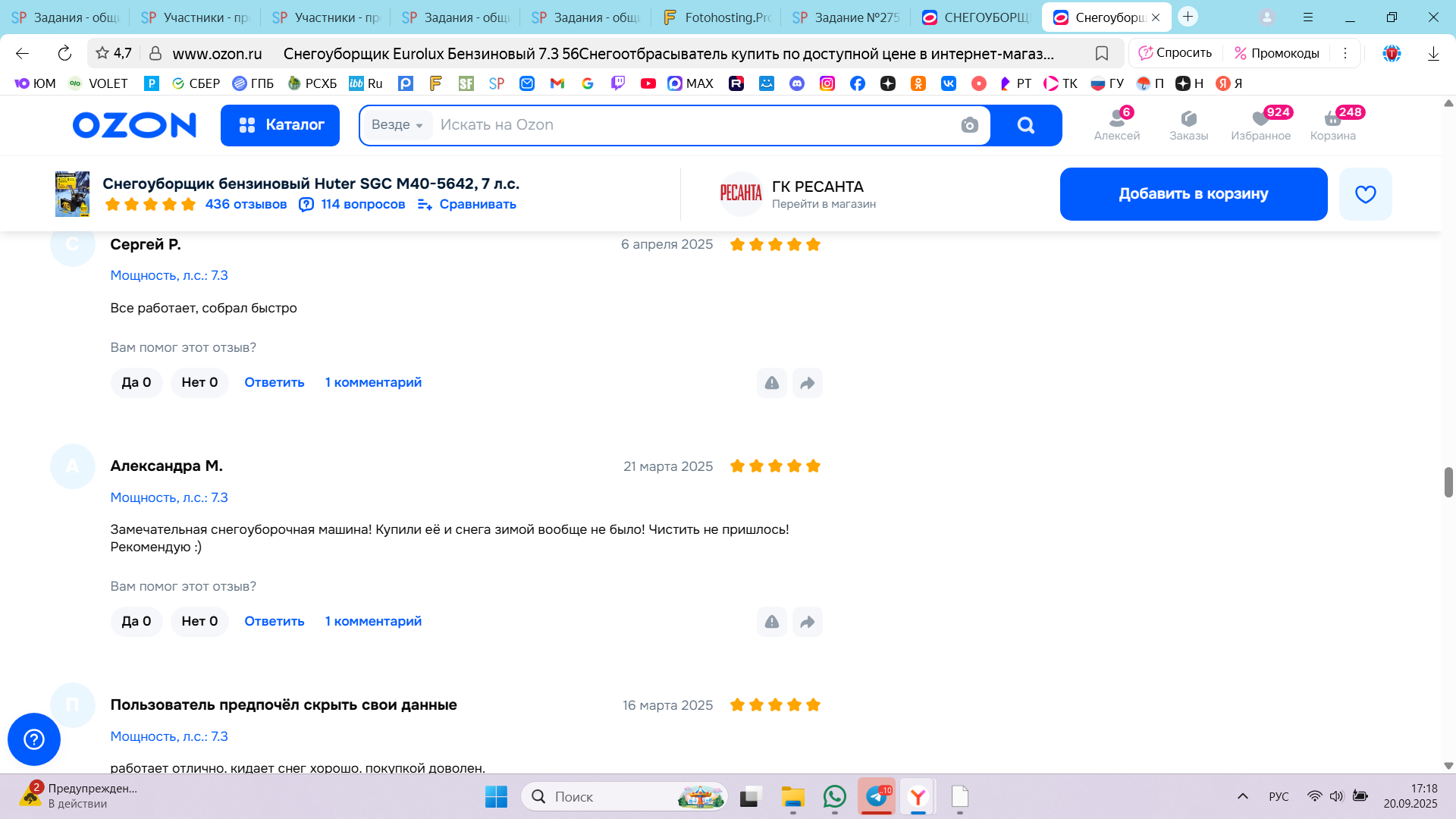Open Telegram from the Windows taskbar
The height and width of the screenshot is (819, 1456).
tap(877, 796)
